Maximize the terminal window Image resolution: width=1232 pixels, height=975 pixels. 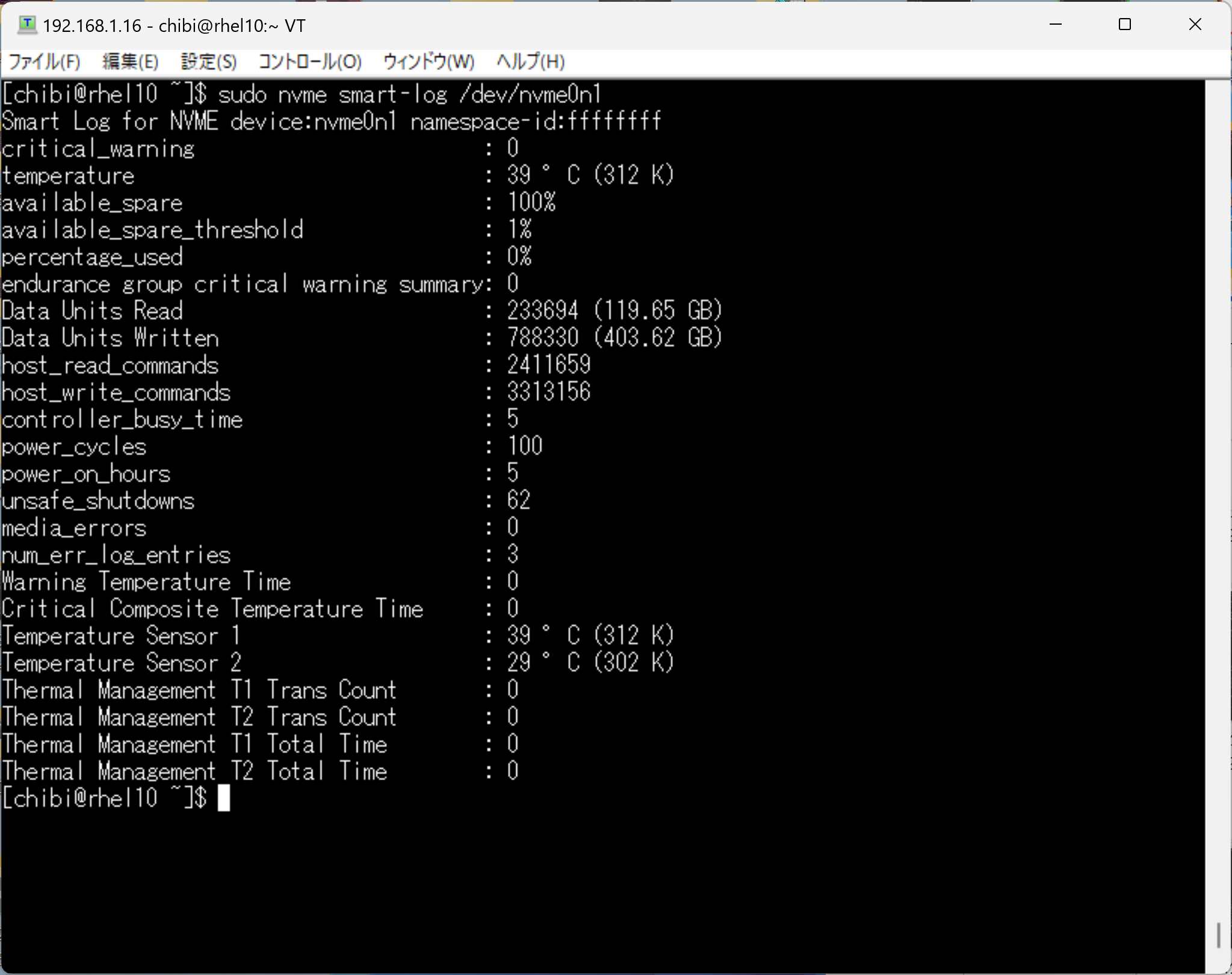[x=1124, y=25]
